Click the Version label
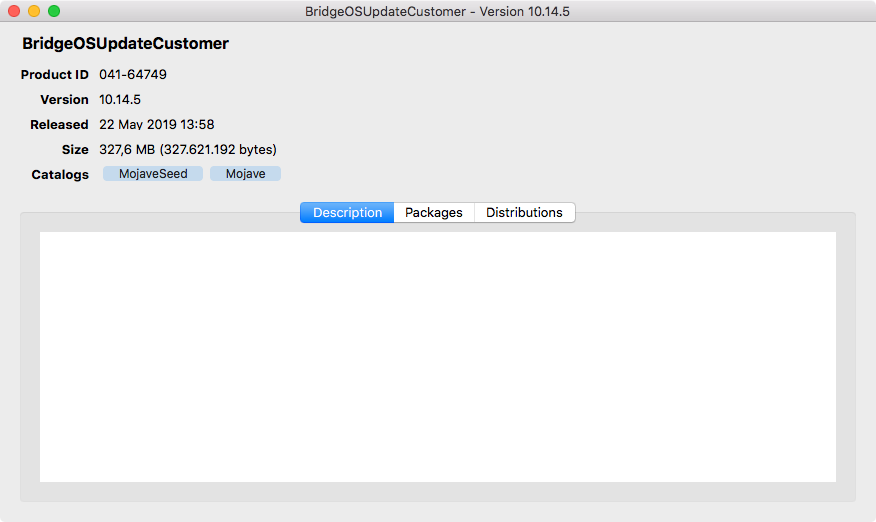Viewport: 876px width, 522px height. pos(64,99)
